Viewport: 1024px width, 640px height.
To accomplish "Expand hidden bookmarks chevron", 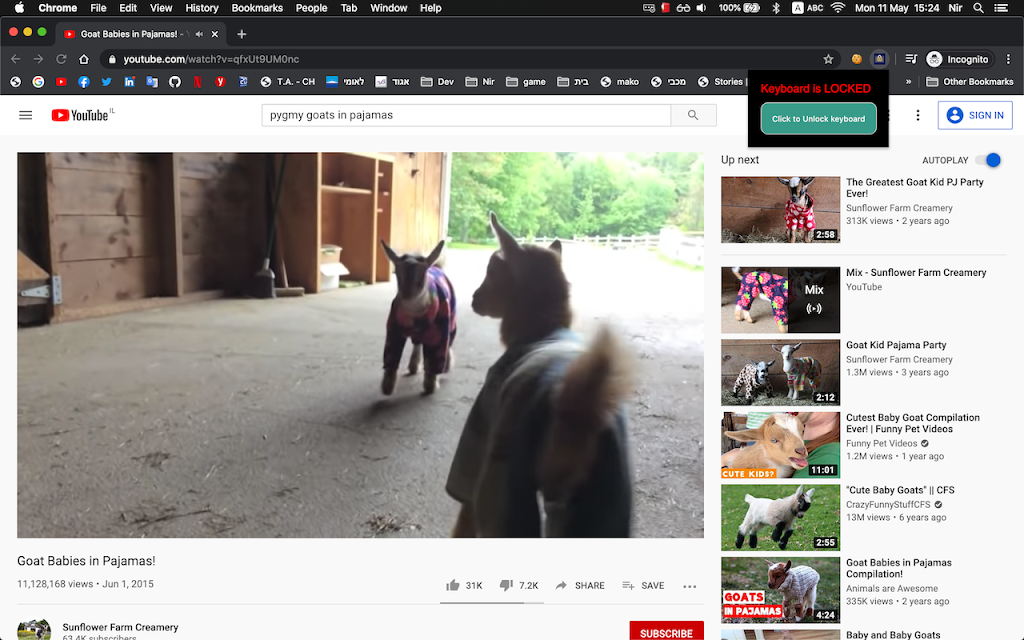I will tap(908, 82).
